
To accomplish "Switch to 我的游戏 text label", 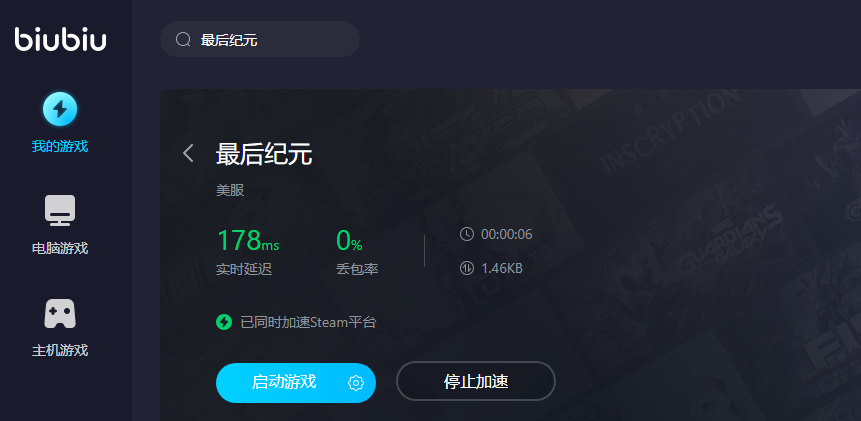I will pos(60,147).
